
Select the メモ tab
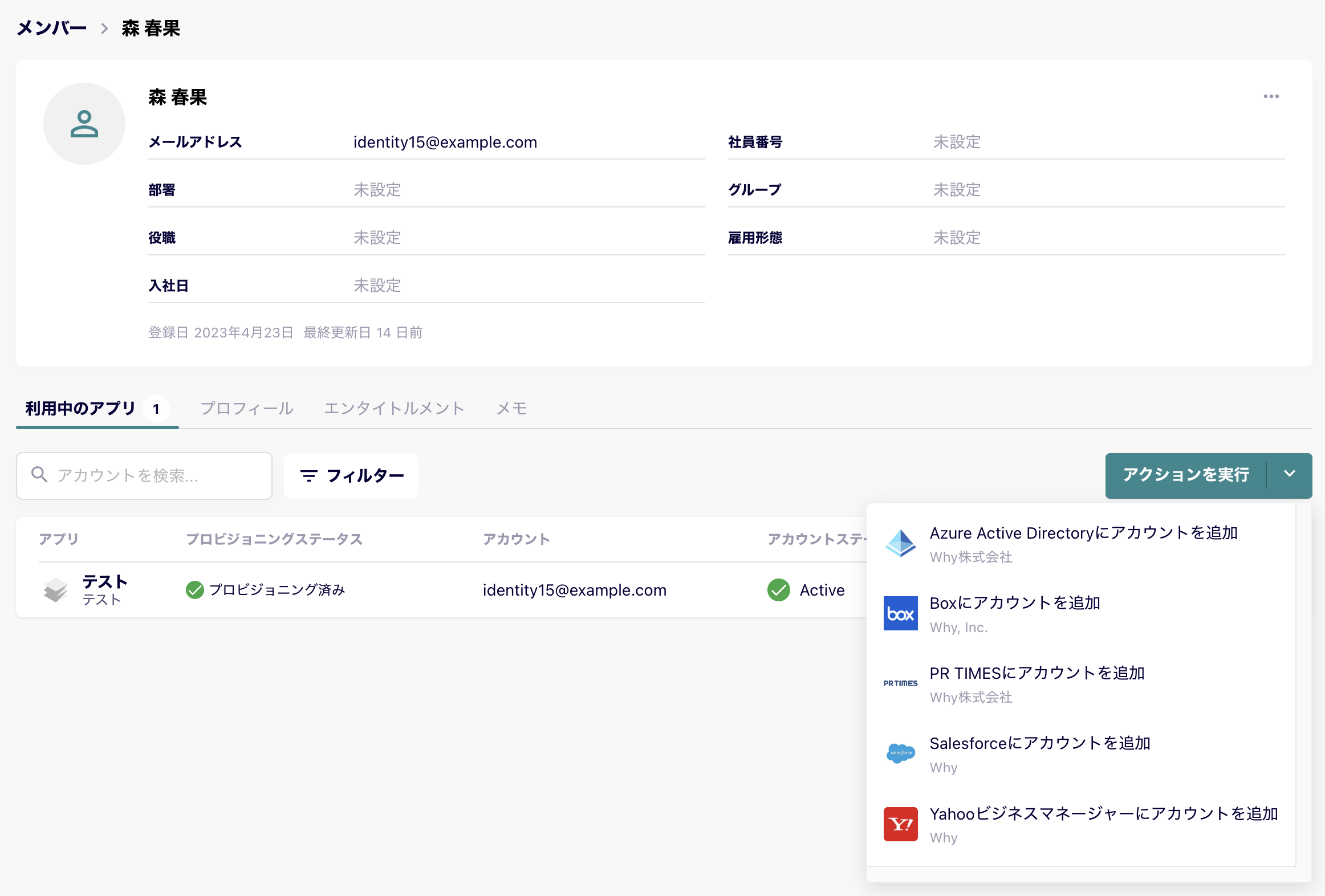511,408
